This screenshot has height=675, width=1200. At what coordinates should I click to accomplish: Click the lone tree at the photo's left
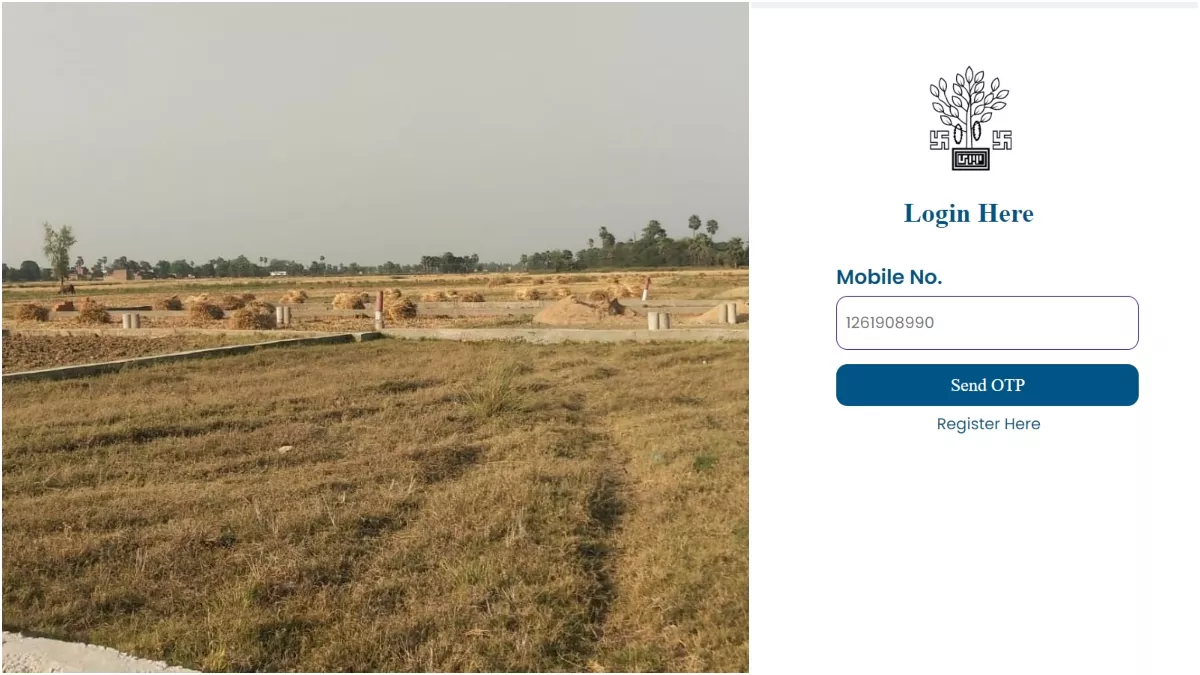[x=59, y=248]
